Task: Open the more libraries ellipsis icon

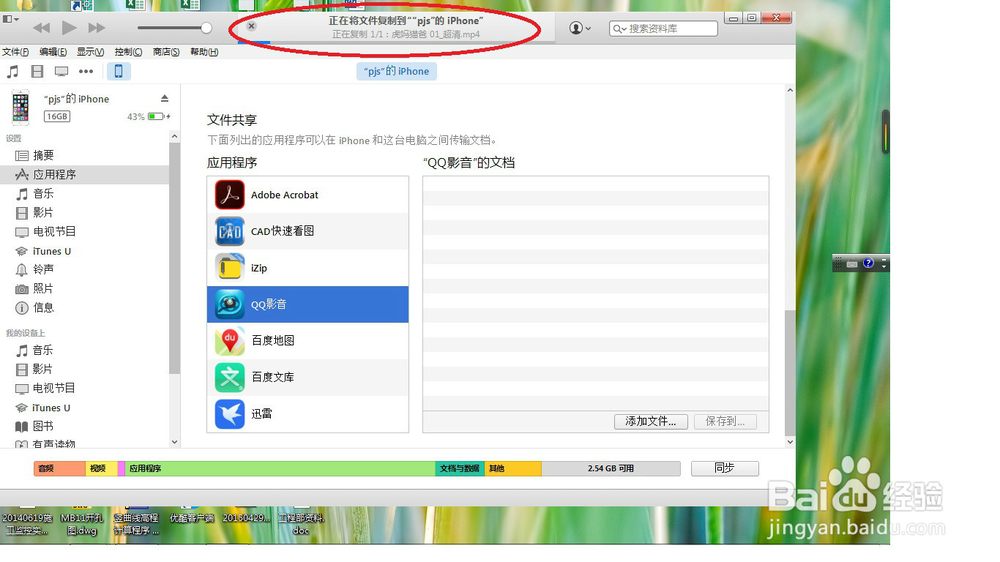Action: [86, 71]
